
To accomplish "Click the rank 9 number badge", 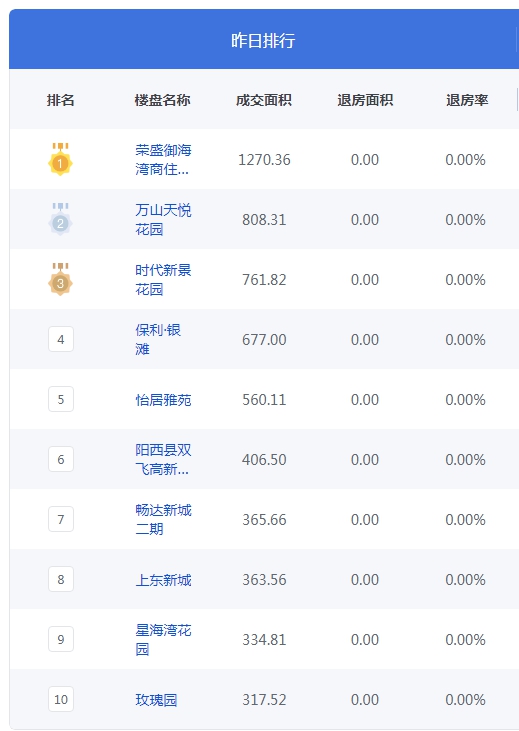I will (x=61, y=639).
